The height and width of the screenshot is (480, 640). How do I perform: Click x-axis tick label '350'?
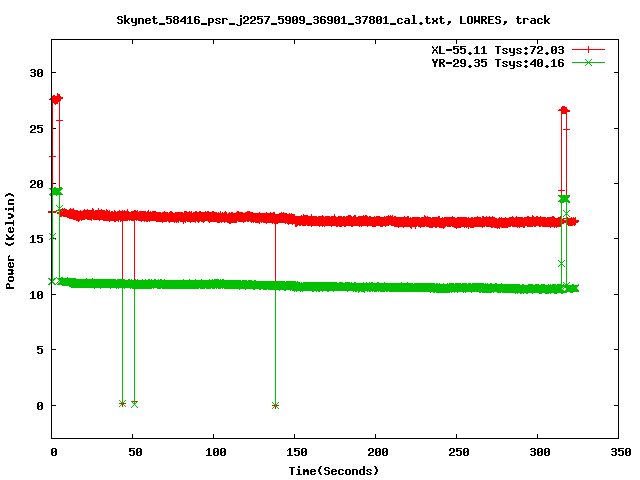click(x=620, y=452)
